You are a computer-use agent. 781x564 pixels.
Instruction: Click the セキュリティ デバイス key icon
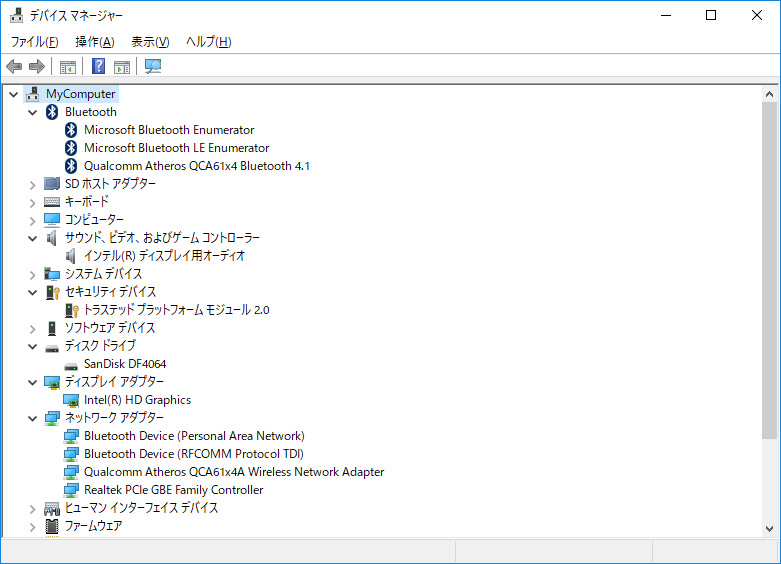[52, 292]
